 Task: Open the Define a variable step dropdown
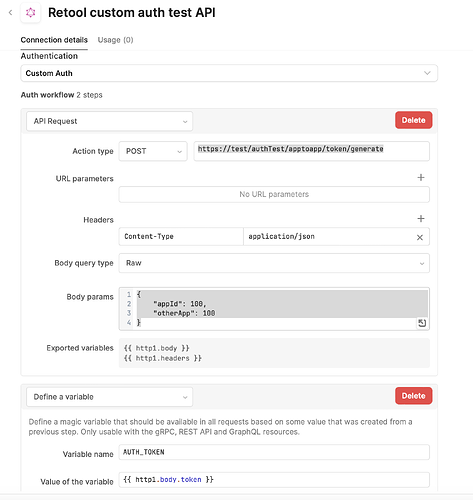click(109, 397)
